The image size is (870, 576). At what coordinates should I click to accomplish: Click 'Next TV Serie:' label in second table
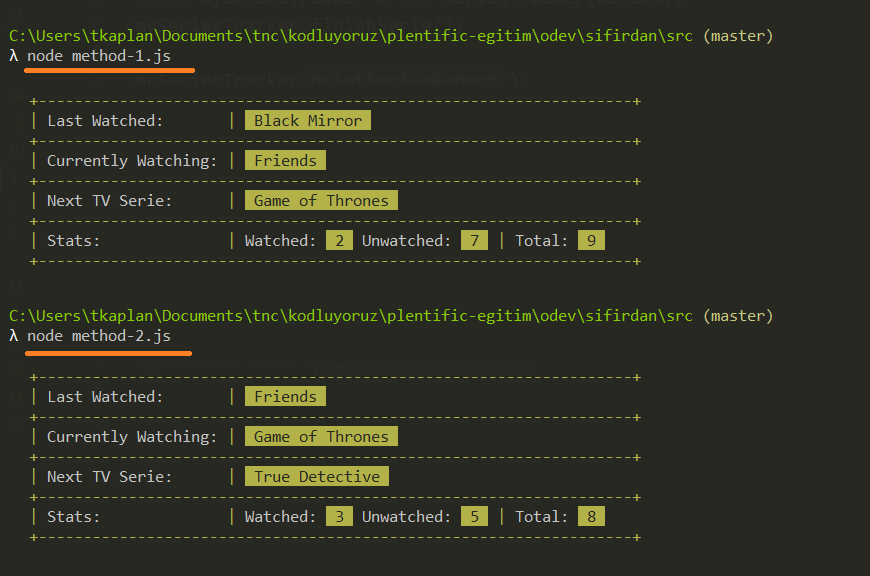click(x=109, y=476)
